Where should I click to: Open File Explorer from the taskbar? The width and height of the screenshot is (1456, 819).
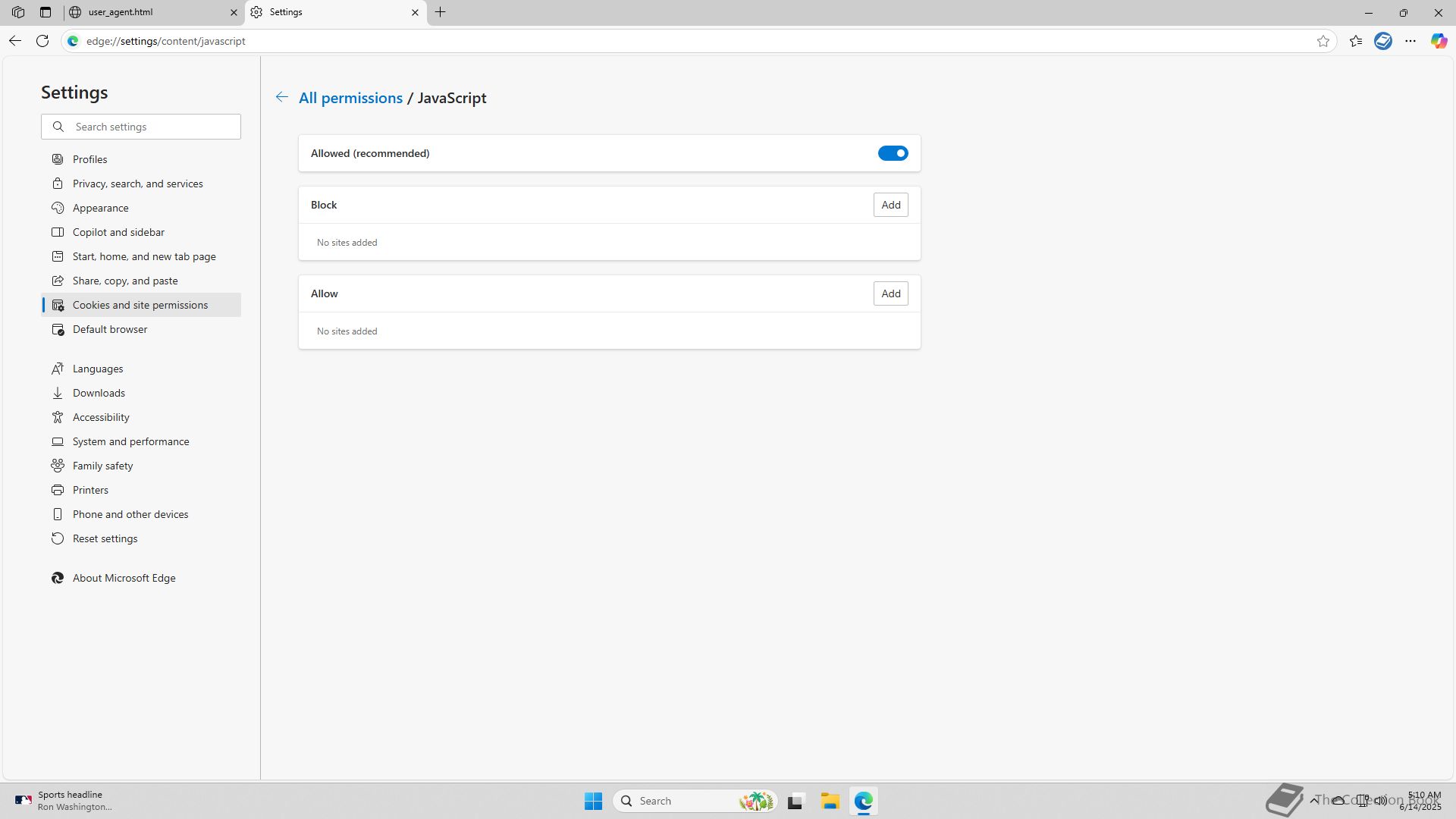click(830, 801)
